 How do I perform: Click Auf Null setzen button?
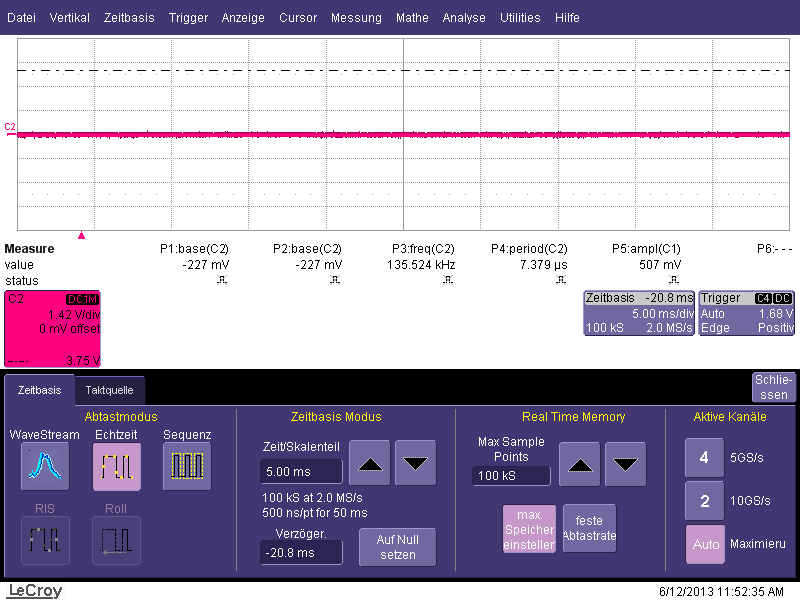pyautogui.click(x=397, y=547)
